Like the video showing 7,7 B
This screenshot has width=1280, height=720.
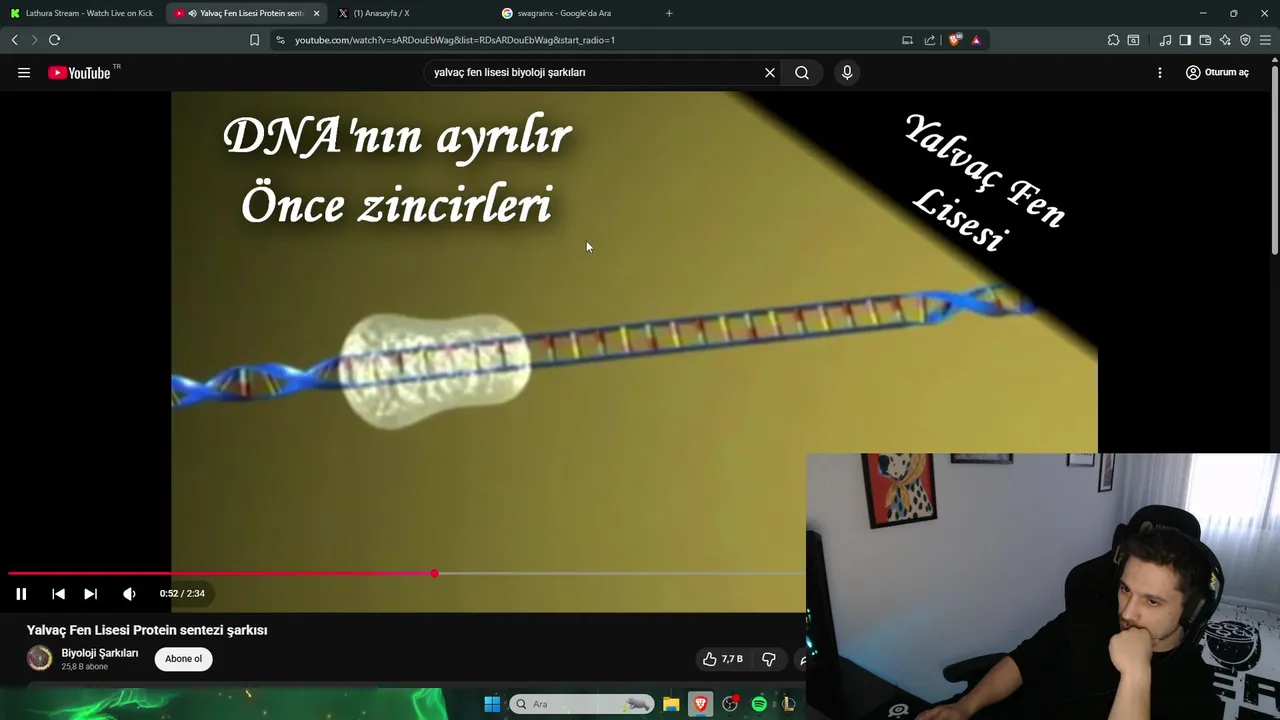(723, 659)
